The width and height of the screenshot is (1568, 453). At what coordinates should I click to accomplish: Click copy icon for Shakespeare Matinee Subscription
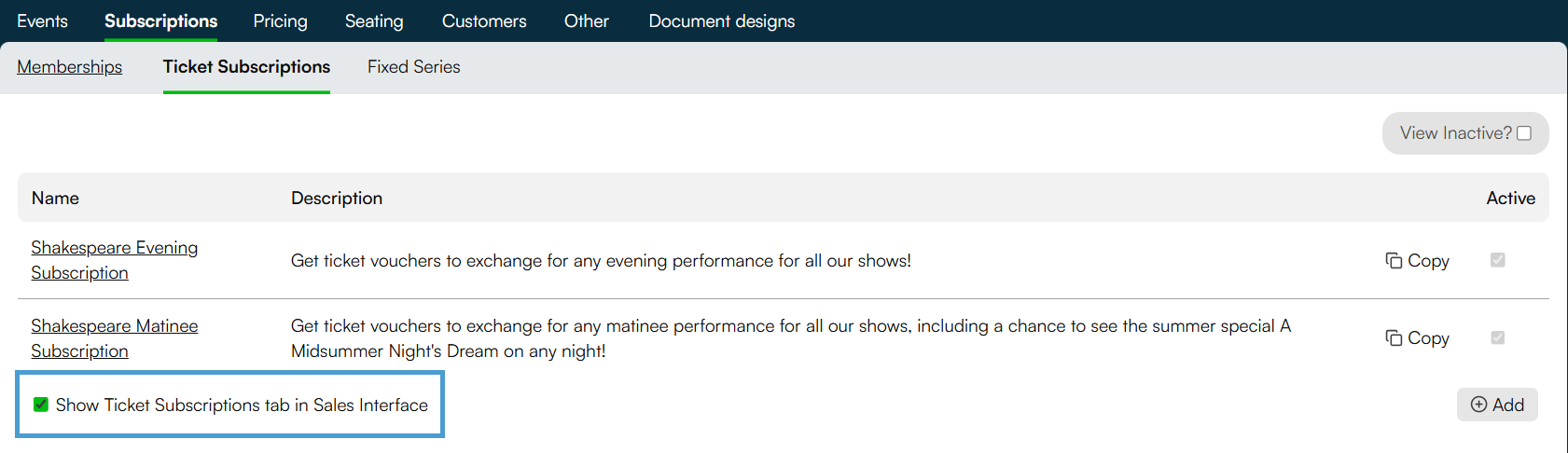(x=1394, y=338)
